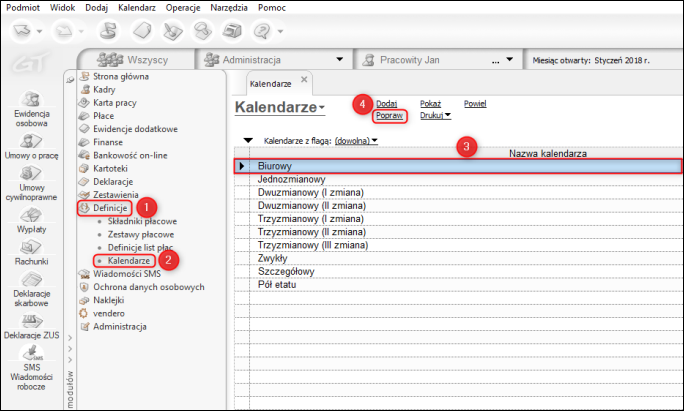Click the Powiel link

(475, 103)
